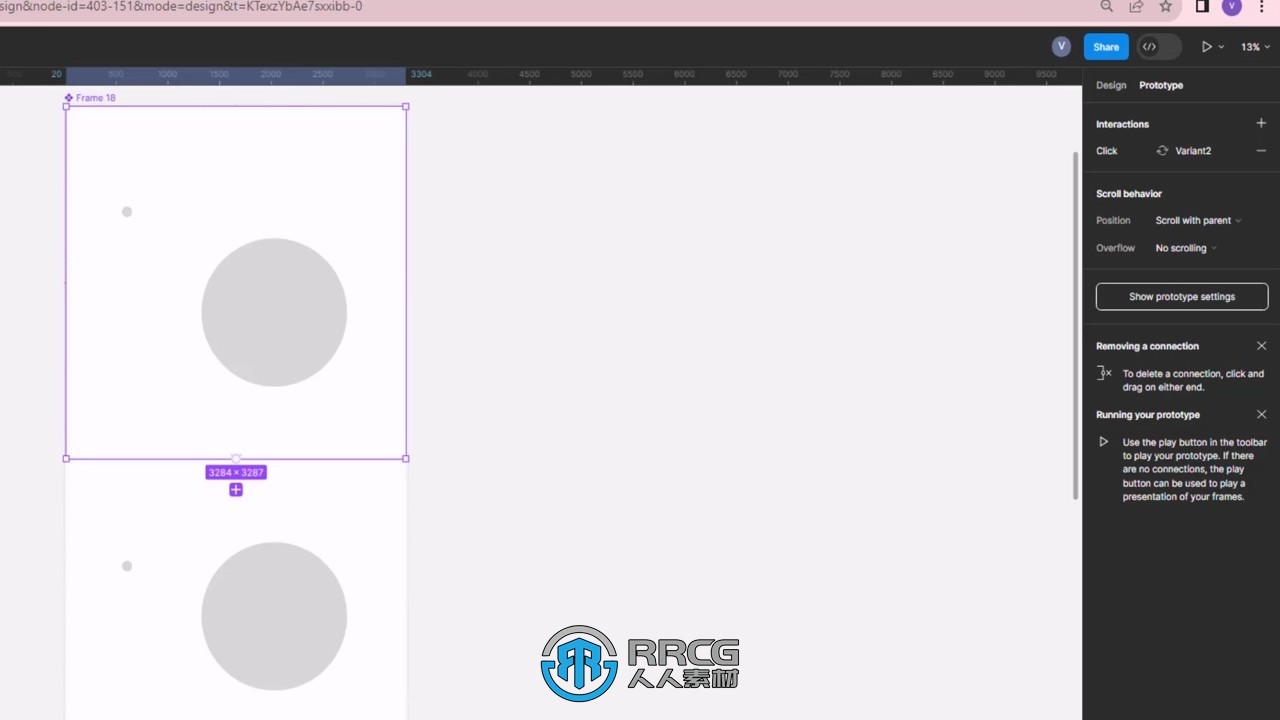Click the 3284 × 3287 size badge
1280x720 pixels.
[x=236, y=472]
